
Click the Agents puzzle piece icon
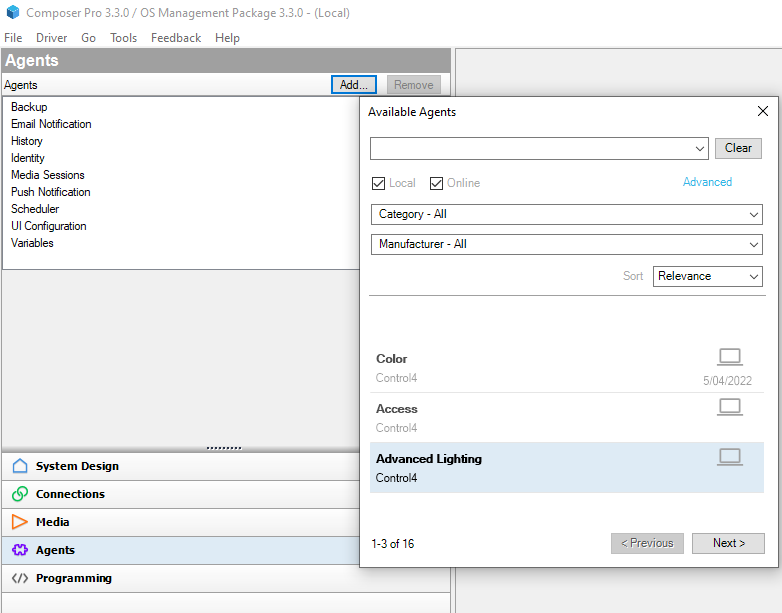(x=20, y=550)
